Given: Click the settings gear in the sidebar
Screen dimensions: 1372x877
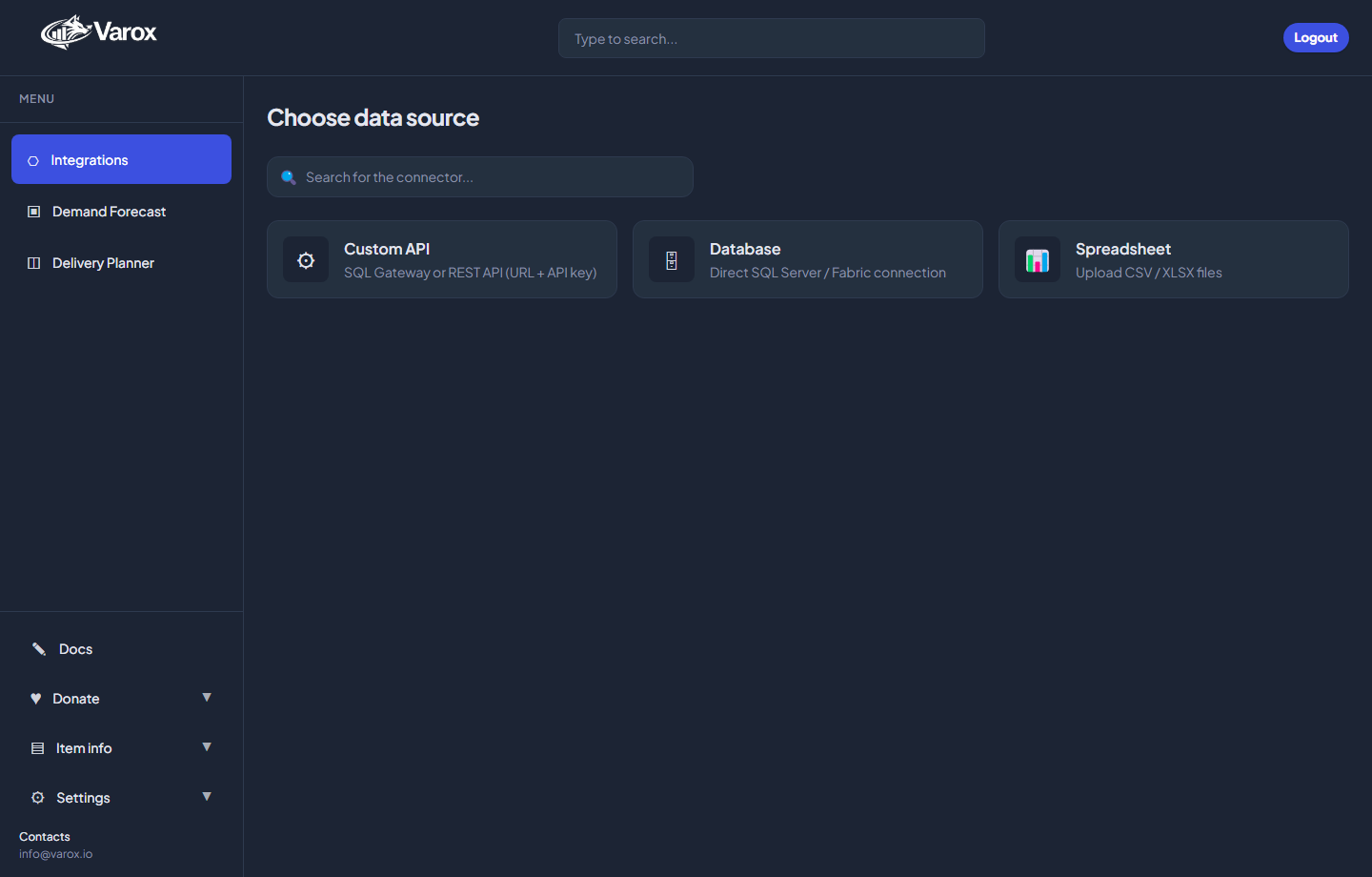Looking at the screenshot, I should click(x=37, y=797).
